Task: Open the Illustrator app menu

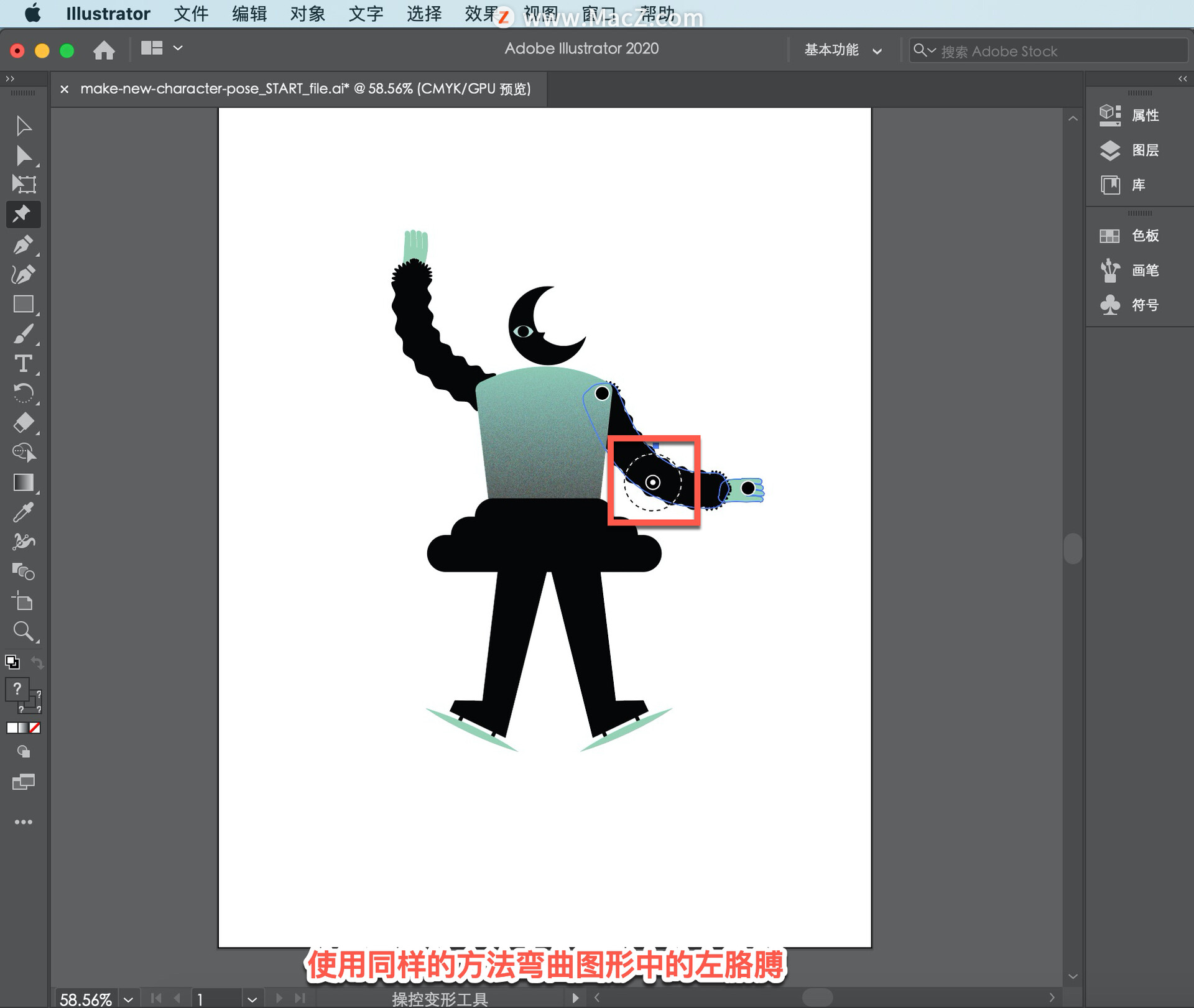Action: pos(108,14)
